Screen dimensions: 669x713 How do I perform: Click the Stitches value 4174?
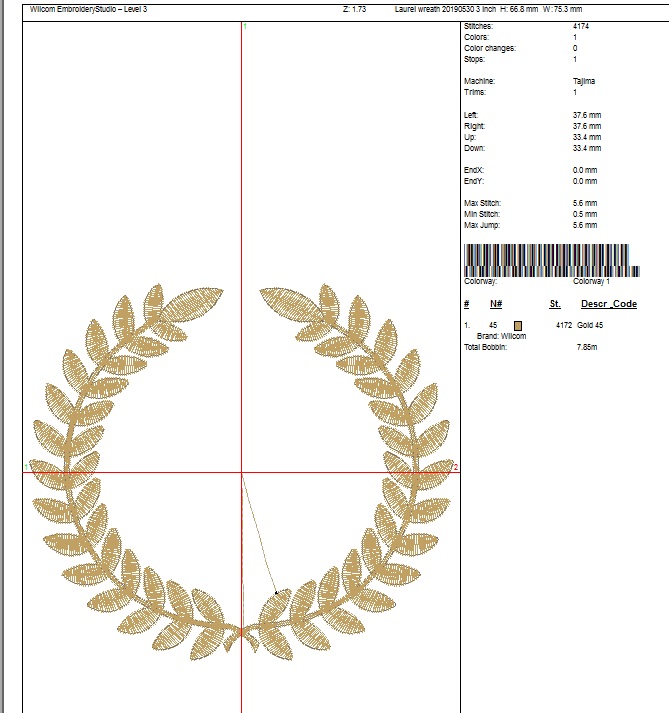coord(581,27)
